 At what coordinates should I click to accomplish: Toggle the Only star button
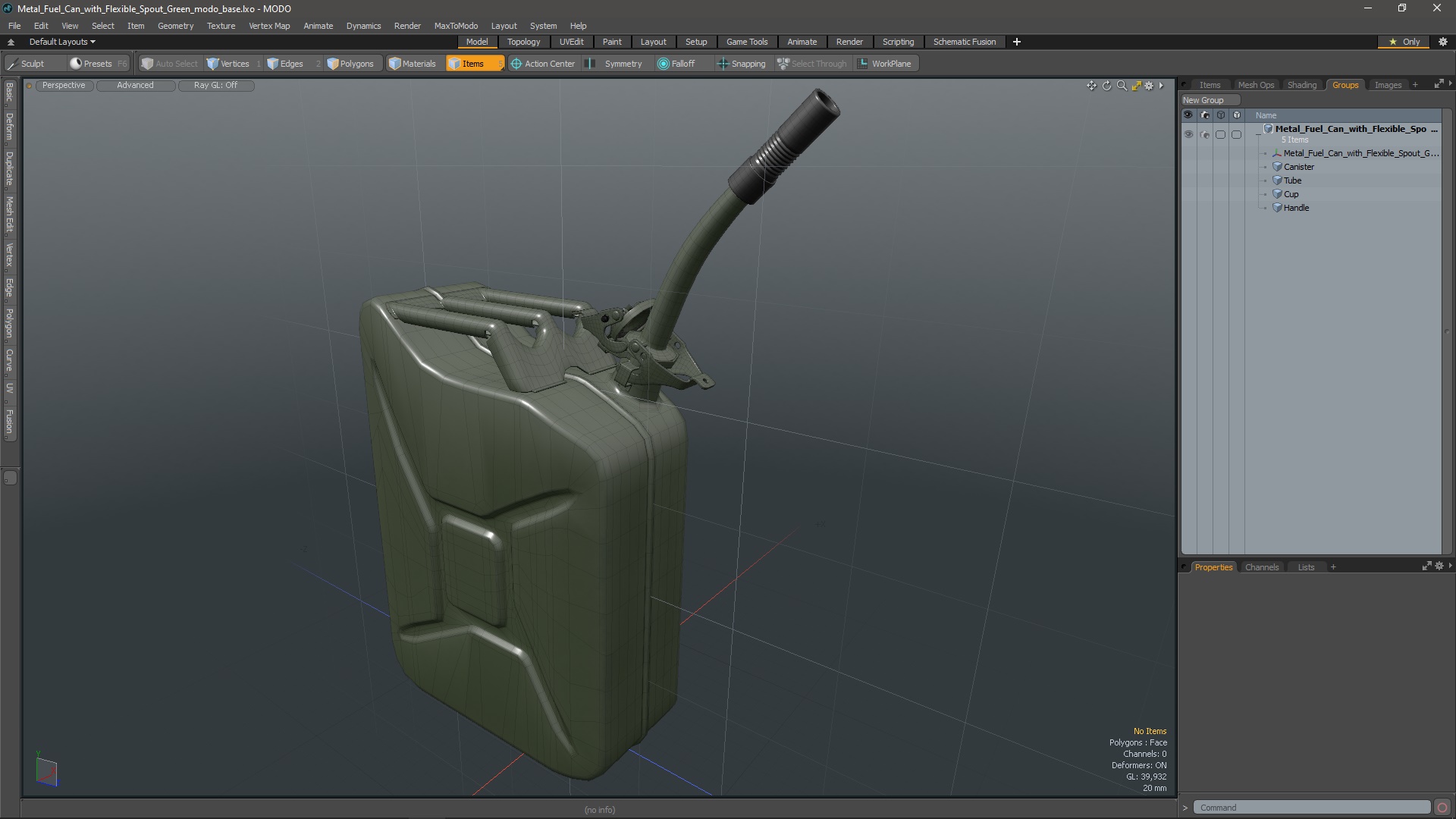pos(1404,42)
